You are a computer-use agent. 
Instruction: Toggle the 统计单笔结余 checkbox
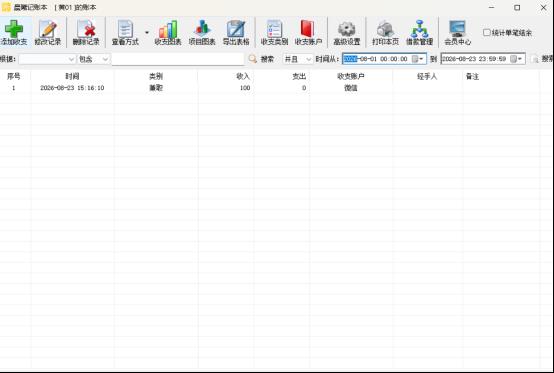tap(487, 32)
